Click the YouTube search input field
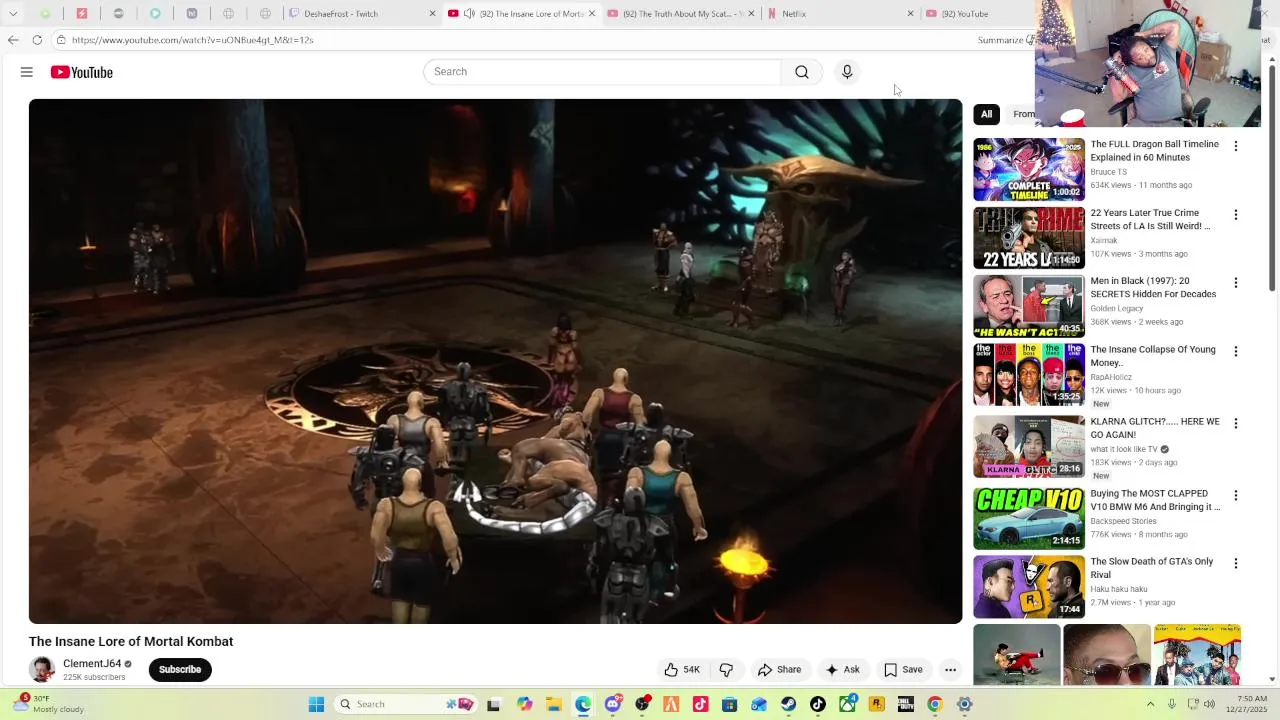Image resolution: width=1280 pixels, height=720 pixels. [602, 72]
